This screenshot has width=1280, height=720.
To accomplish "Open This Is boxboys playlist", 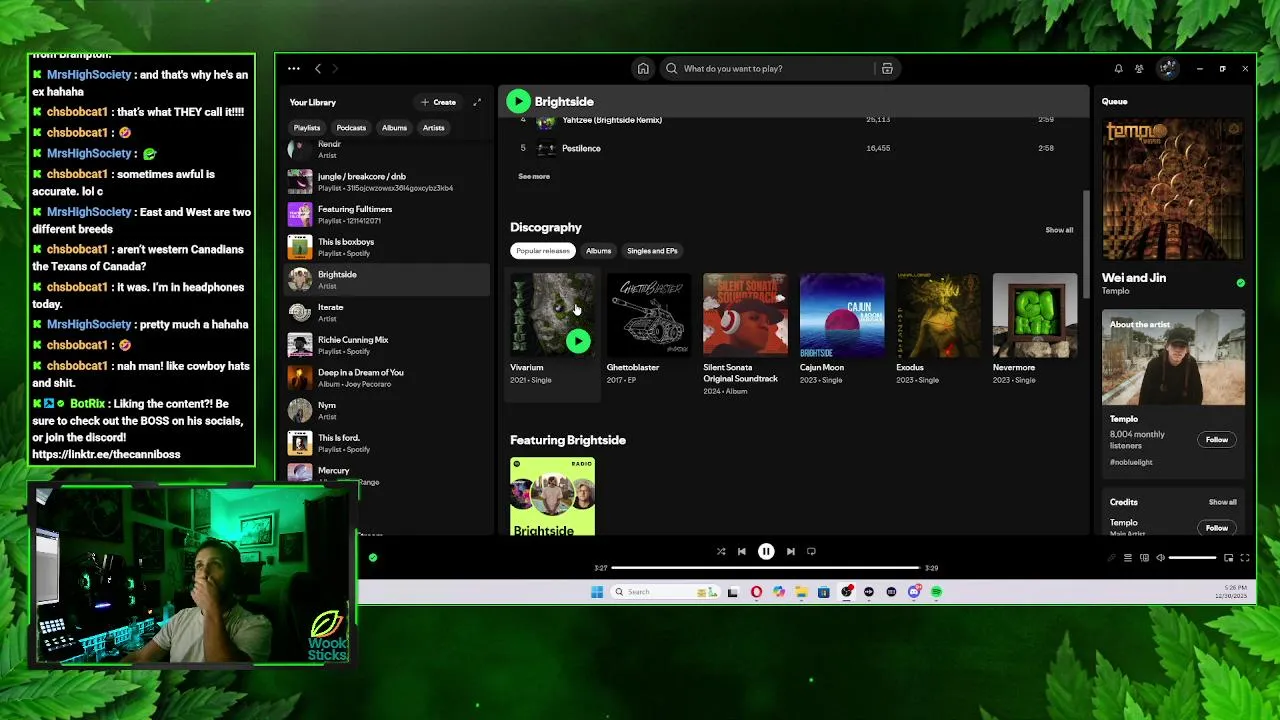I will tap(387, 247).
